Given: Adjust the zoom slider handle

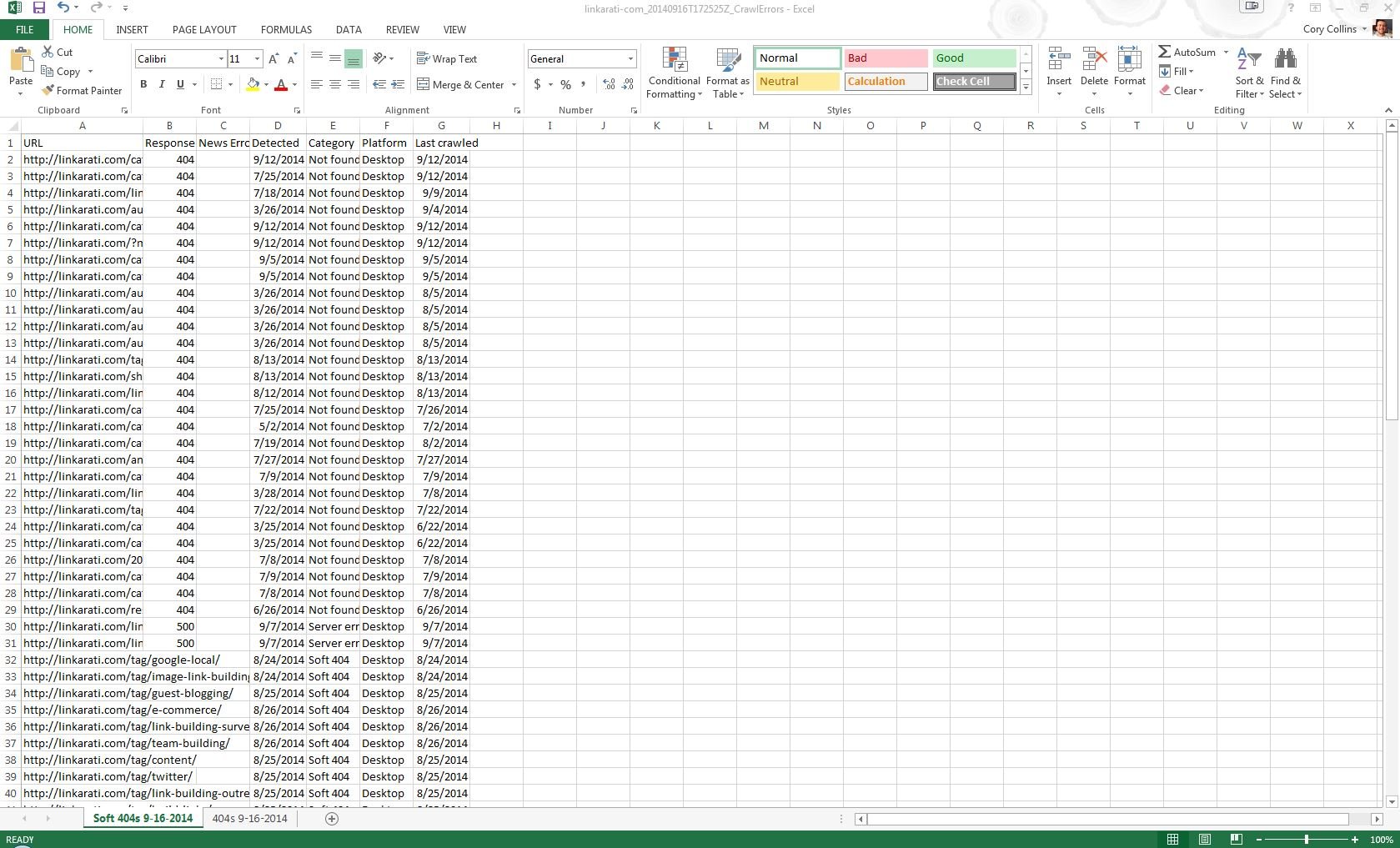Looking at the screenshot, I should 1307,839.
